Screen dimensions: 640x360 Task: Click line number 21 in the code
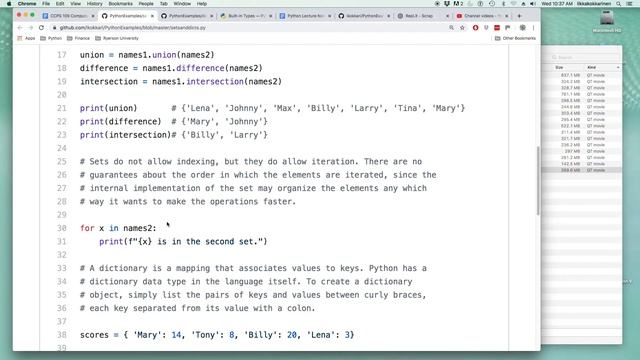click(62, 109)
